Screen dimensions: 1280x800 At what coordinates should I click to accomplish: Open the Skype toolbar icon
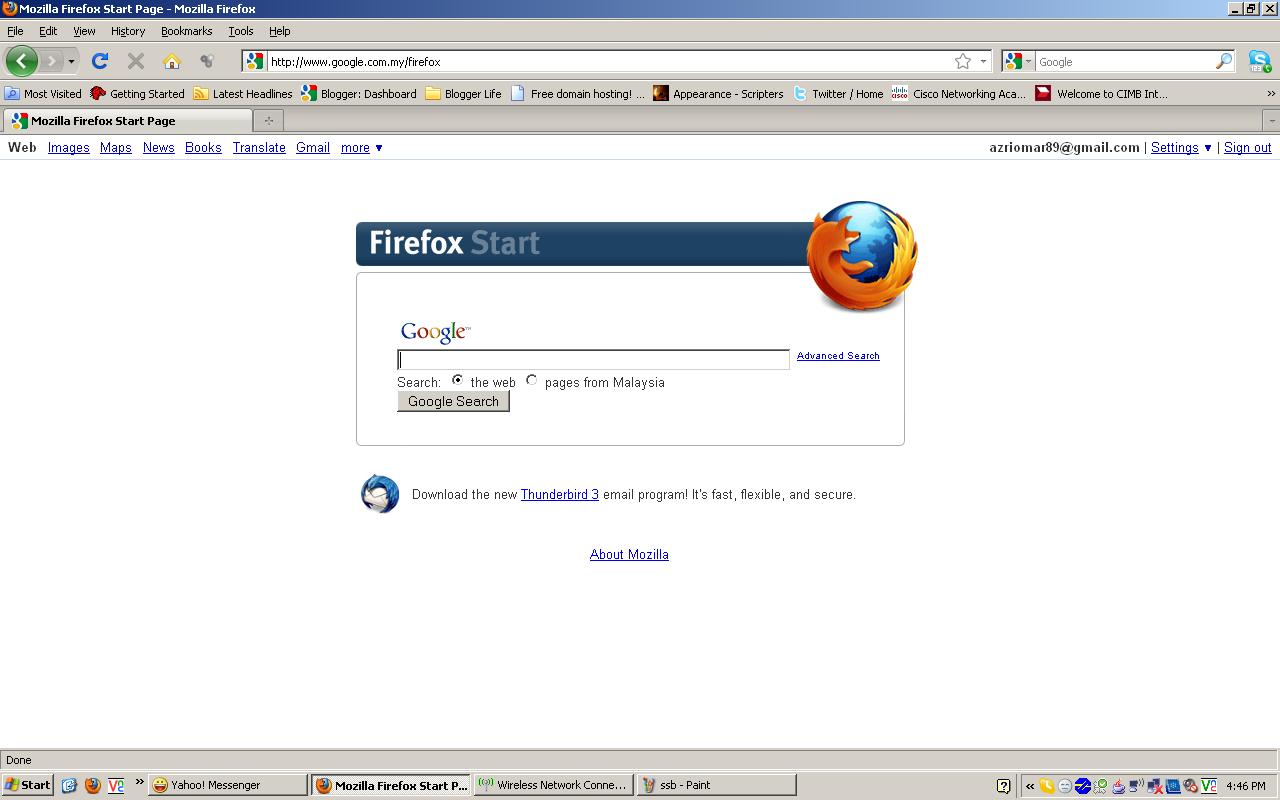1259,61
